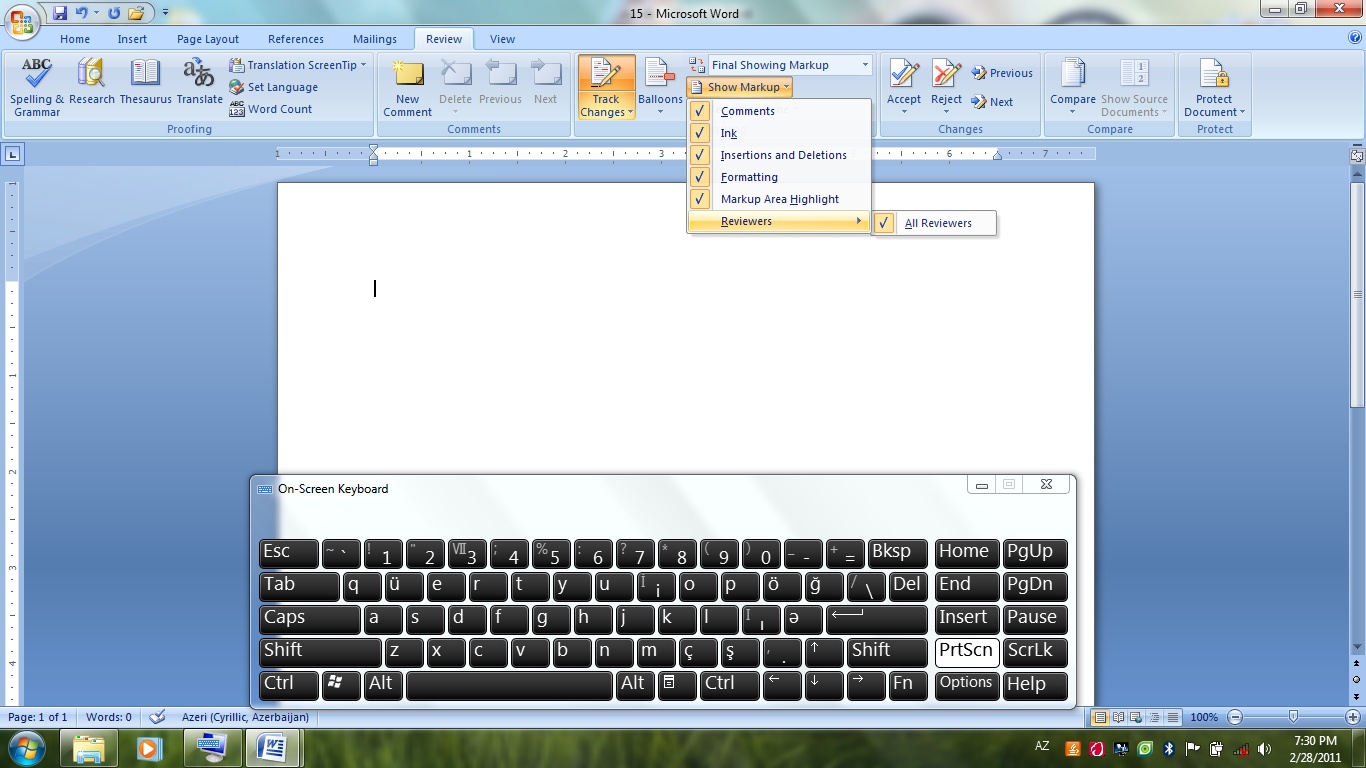
Task: Show Word Count statistics
Action: (x=270, y=109)
